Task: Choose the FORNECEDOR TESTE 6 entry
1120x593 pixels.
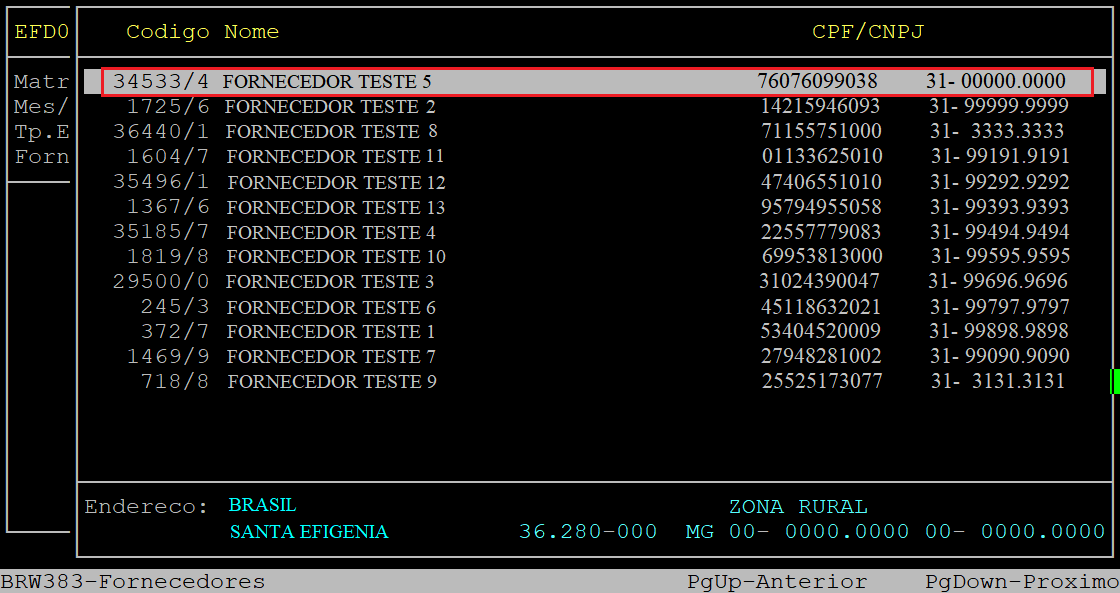Action: tap(331, 307)
